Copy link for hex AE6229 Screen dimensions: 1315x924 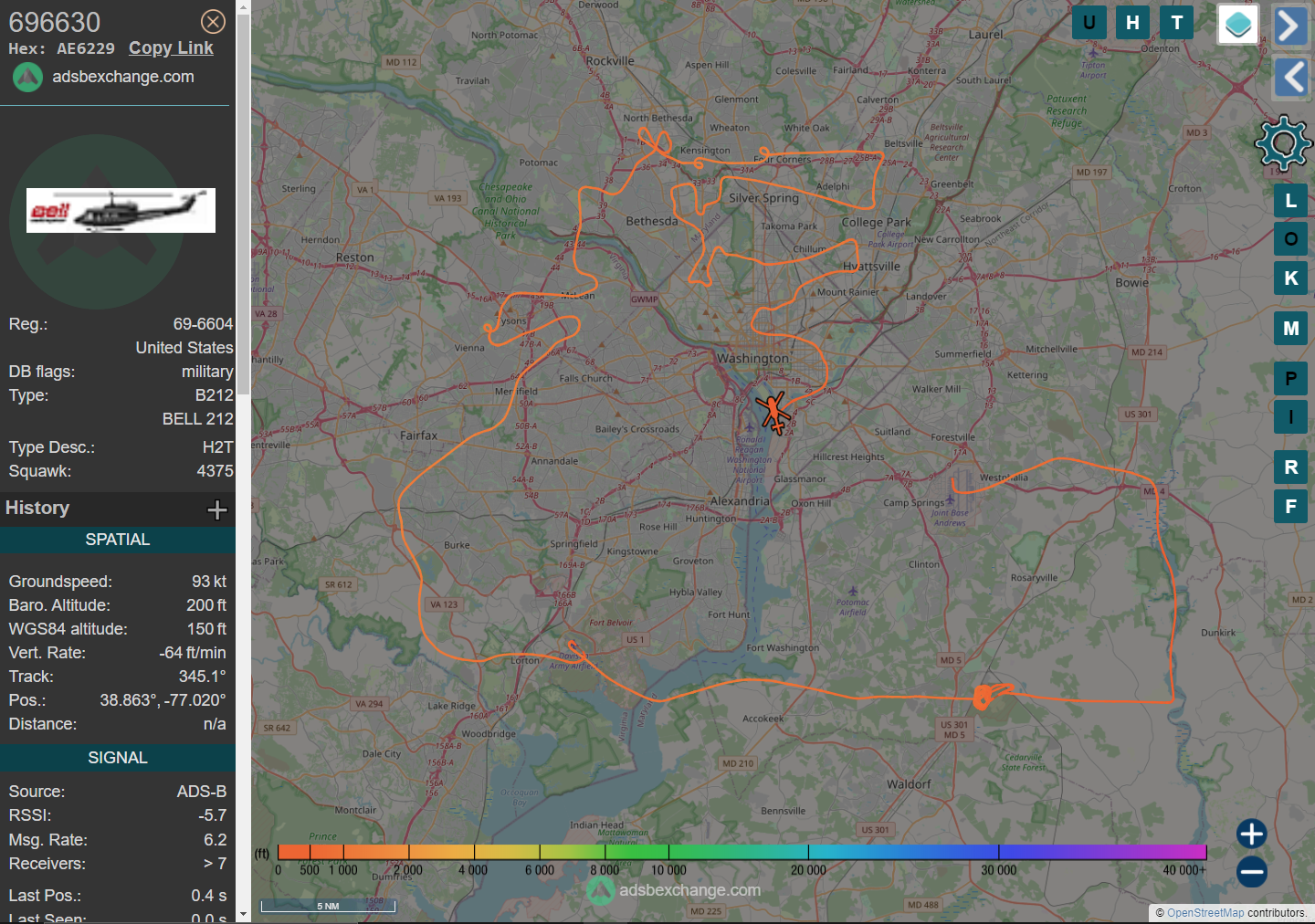[x=171, y=48]
